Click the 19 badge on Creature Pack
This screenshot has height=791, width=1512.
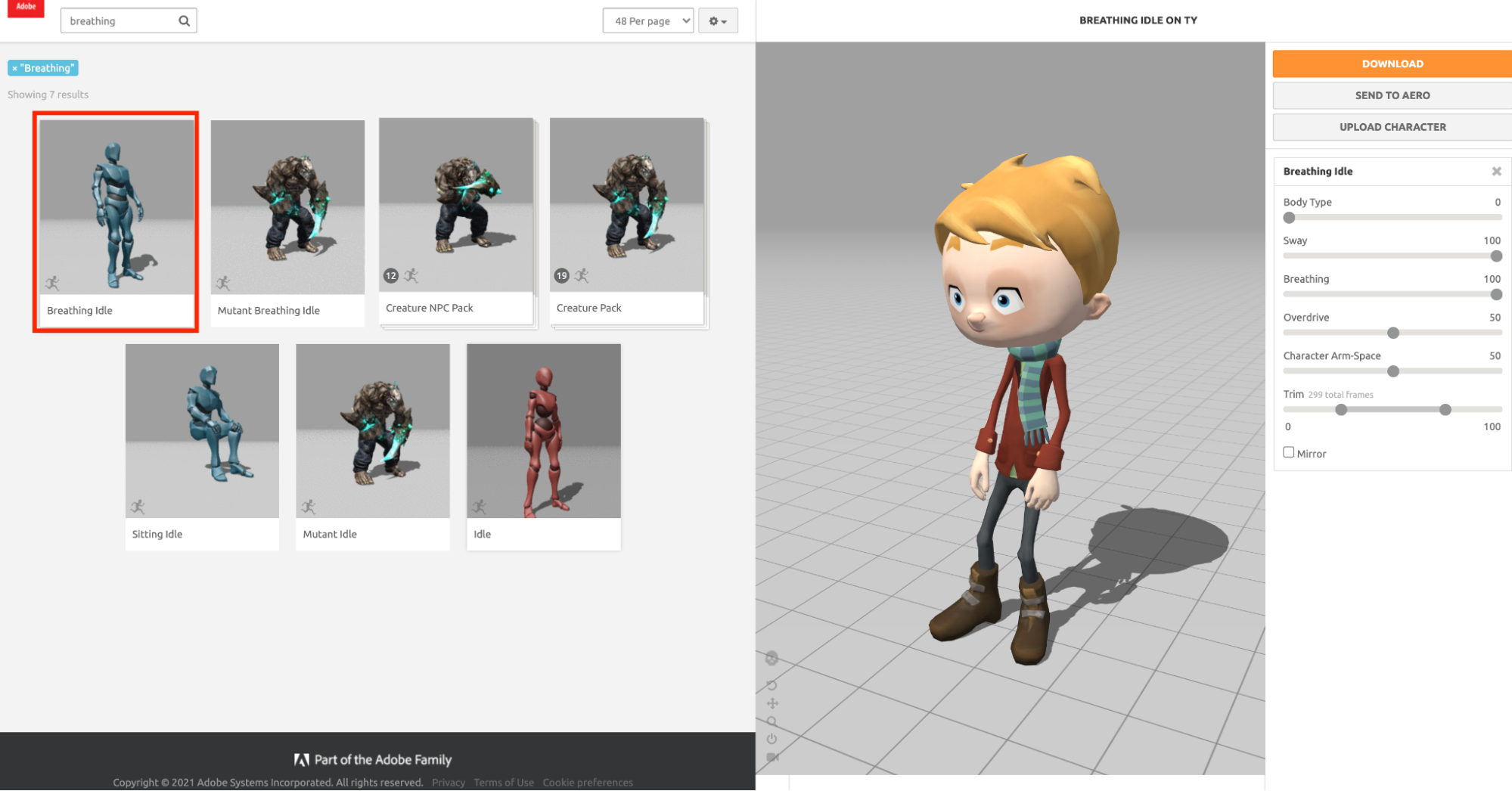[x=561, y=276]
